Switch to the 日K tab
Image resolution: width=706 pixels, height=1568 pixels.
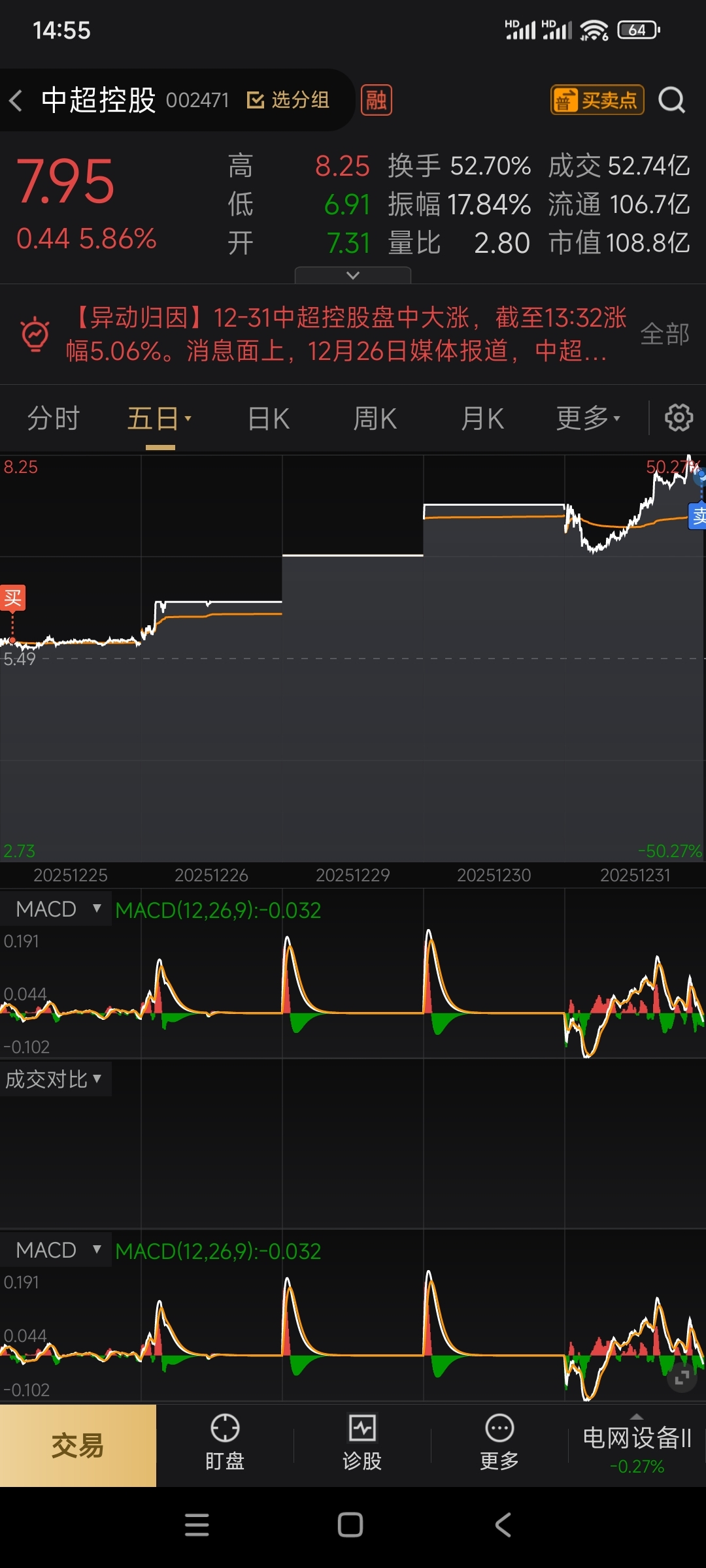point(269,418)
